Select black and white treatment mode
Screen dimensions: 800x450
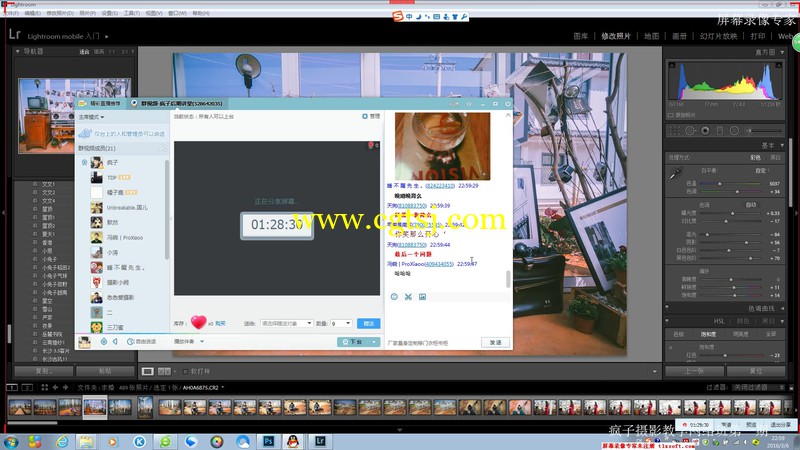coord(776,158)
